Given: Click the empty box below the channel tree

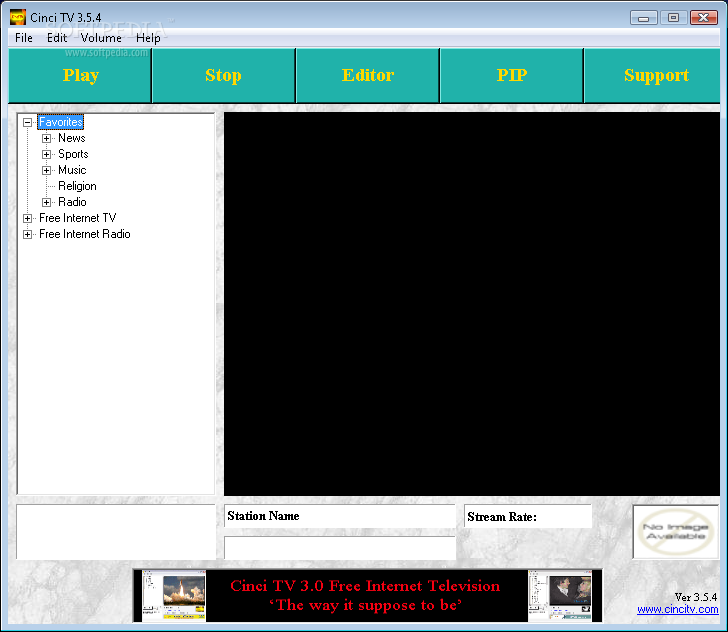Looking at the screenshot, I should click(116, 532).
